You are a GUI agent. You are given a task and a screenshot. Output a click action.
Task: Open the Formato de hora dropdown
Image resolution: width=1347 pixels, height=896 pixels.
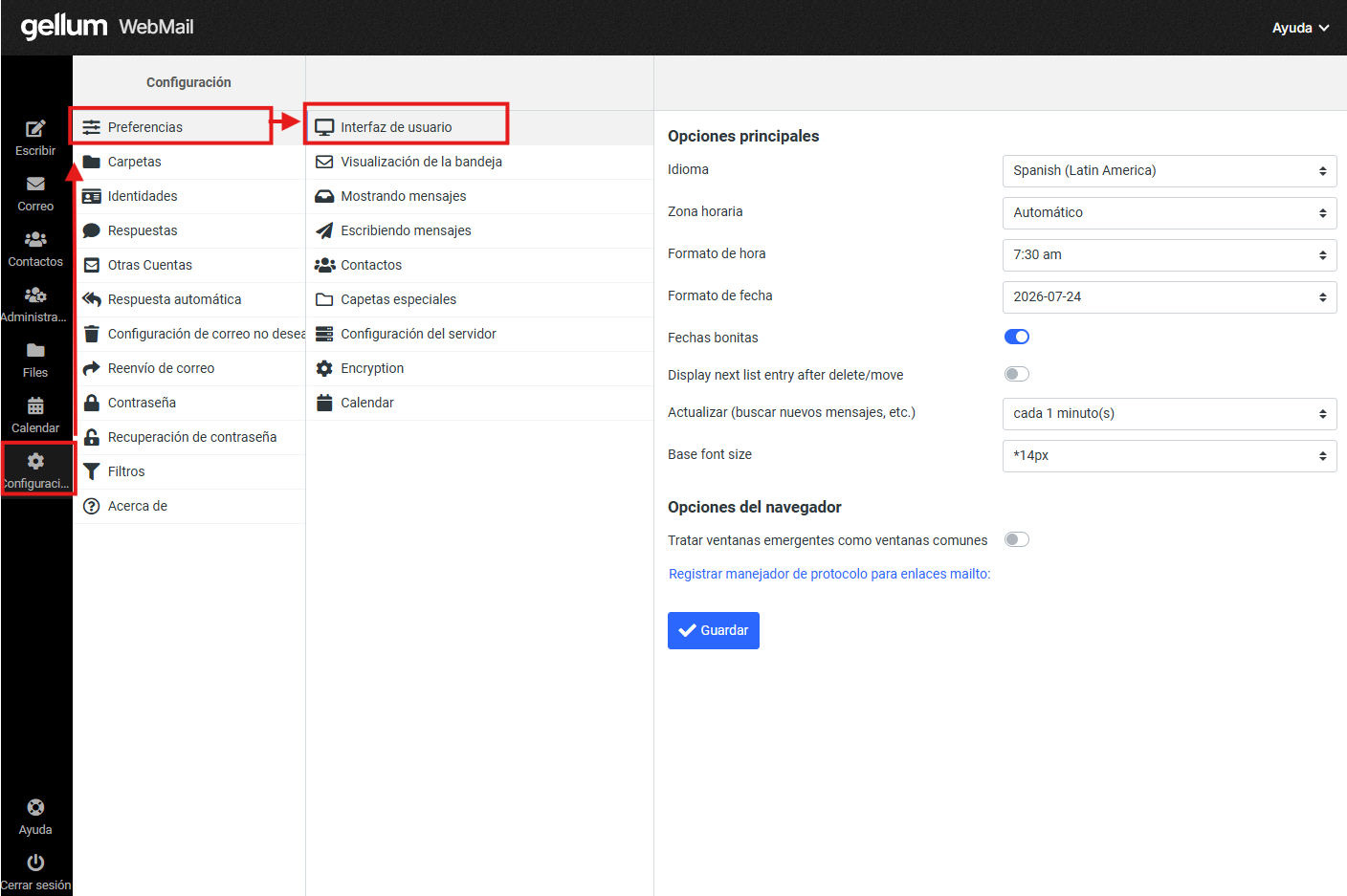pos(1169,255)
